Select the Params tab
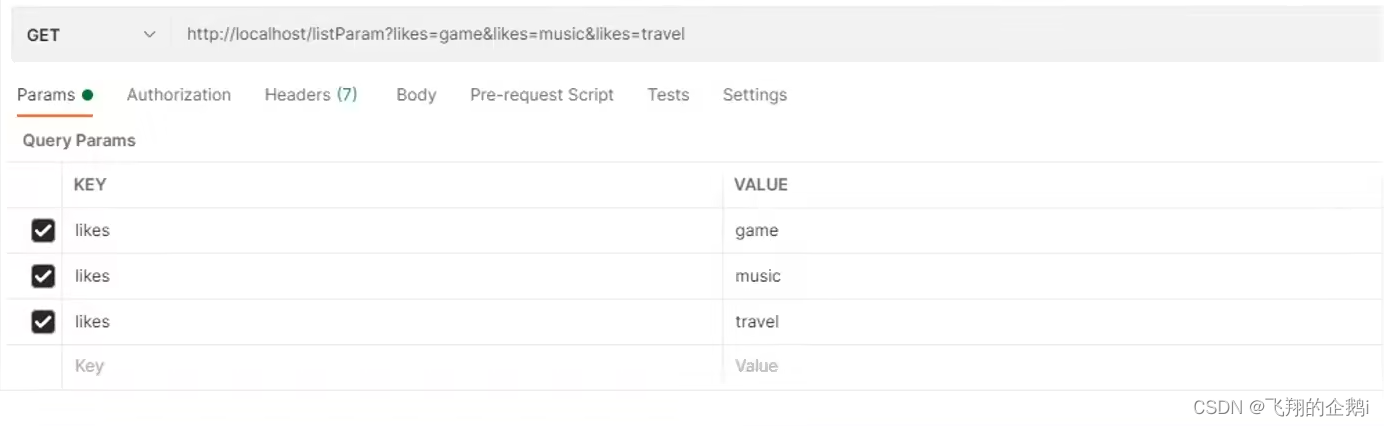Image resolution: width=1384 pixels, height=426 pixels. 55,95
